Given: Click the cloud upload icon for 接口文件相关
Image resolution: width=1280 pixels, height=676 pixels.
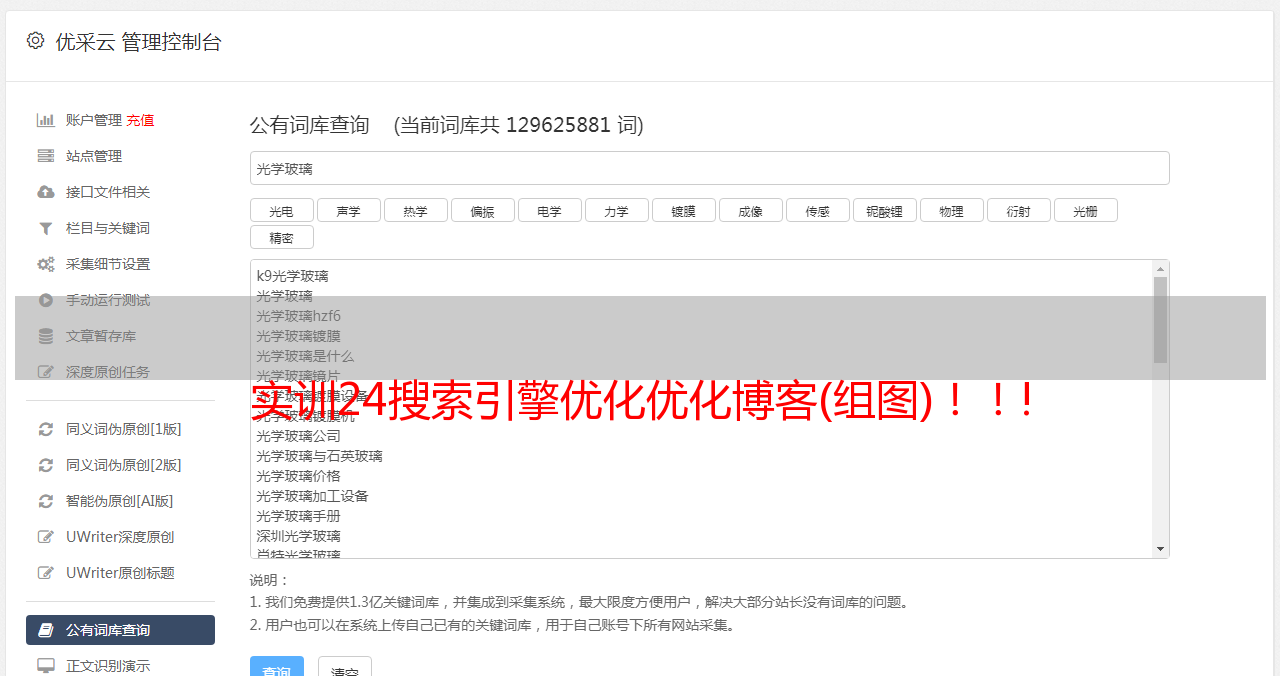Looking at the screenshot, I should 46,192.
